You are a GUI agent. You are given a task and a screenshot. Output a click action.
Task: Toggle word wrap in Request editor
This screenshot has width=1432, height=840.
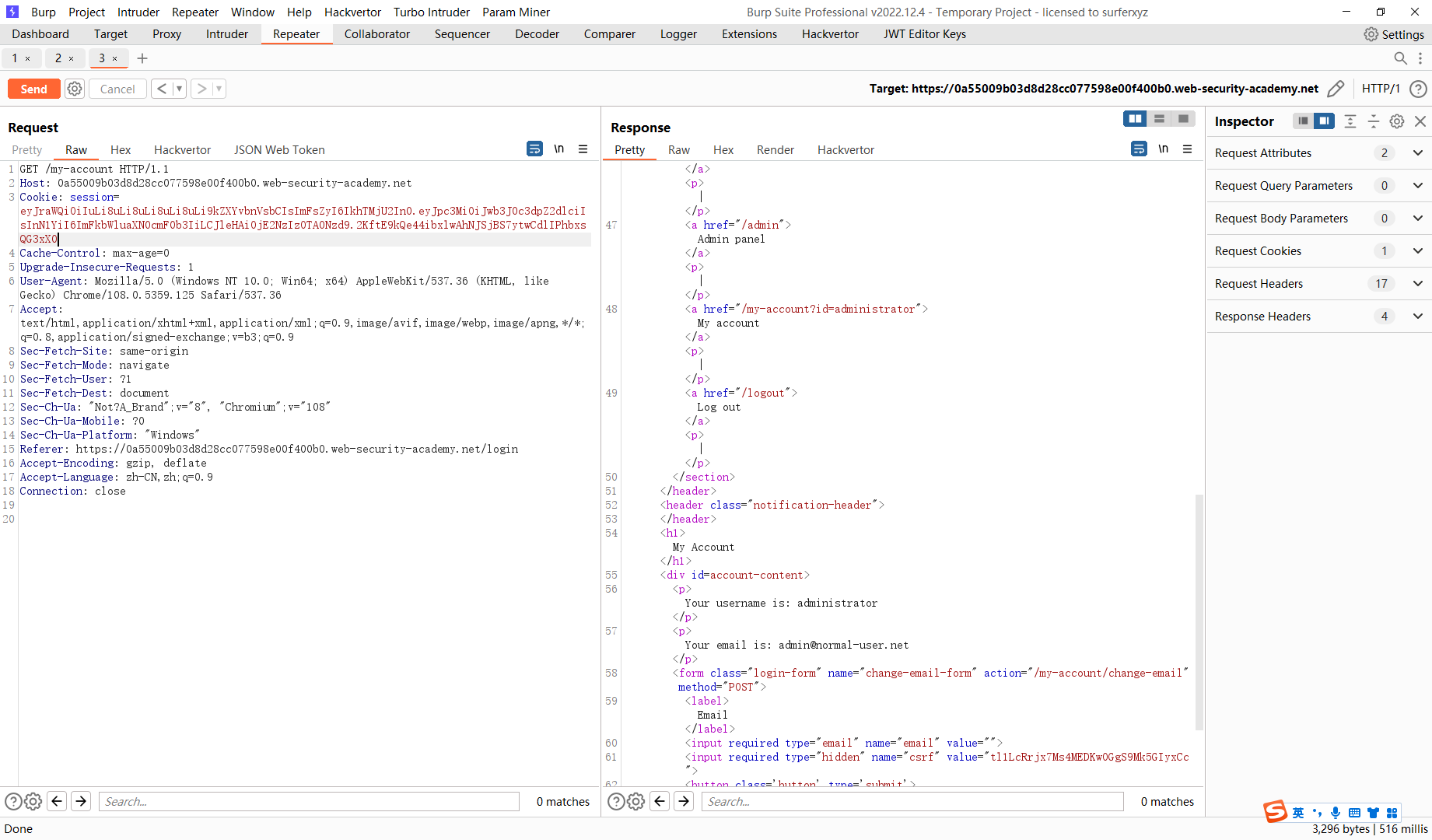534,149
